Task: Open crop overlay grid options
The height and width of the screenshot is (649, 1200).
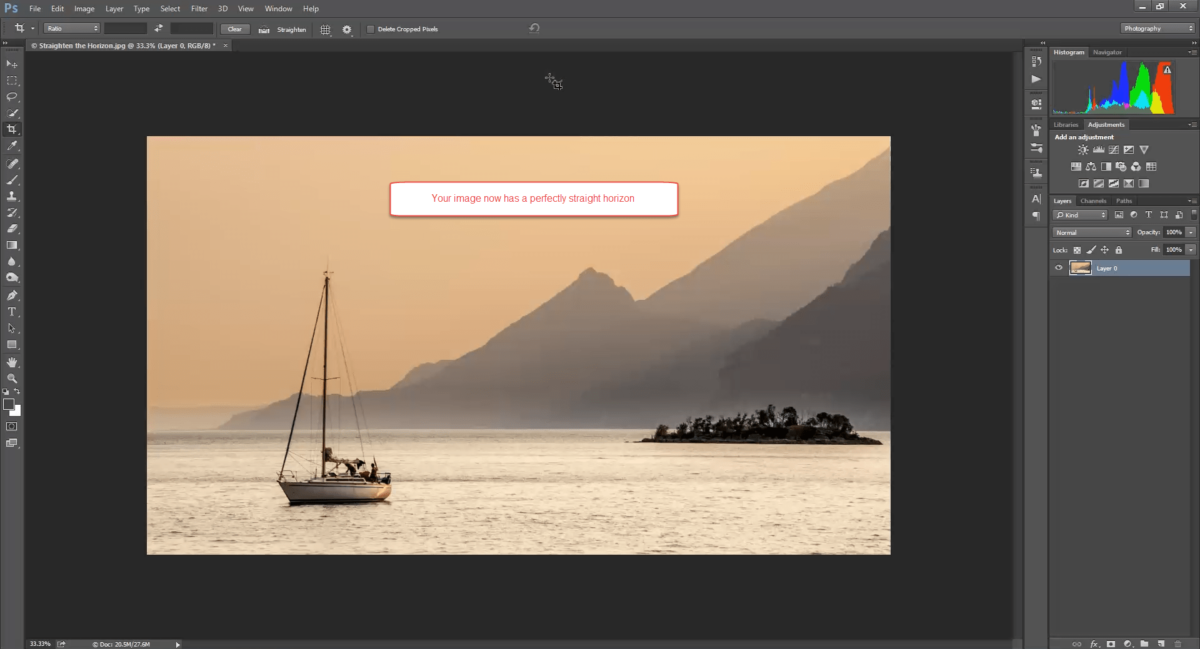Action: click(x=325, y=30)
